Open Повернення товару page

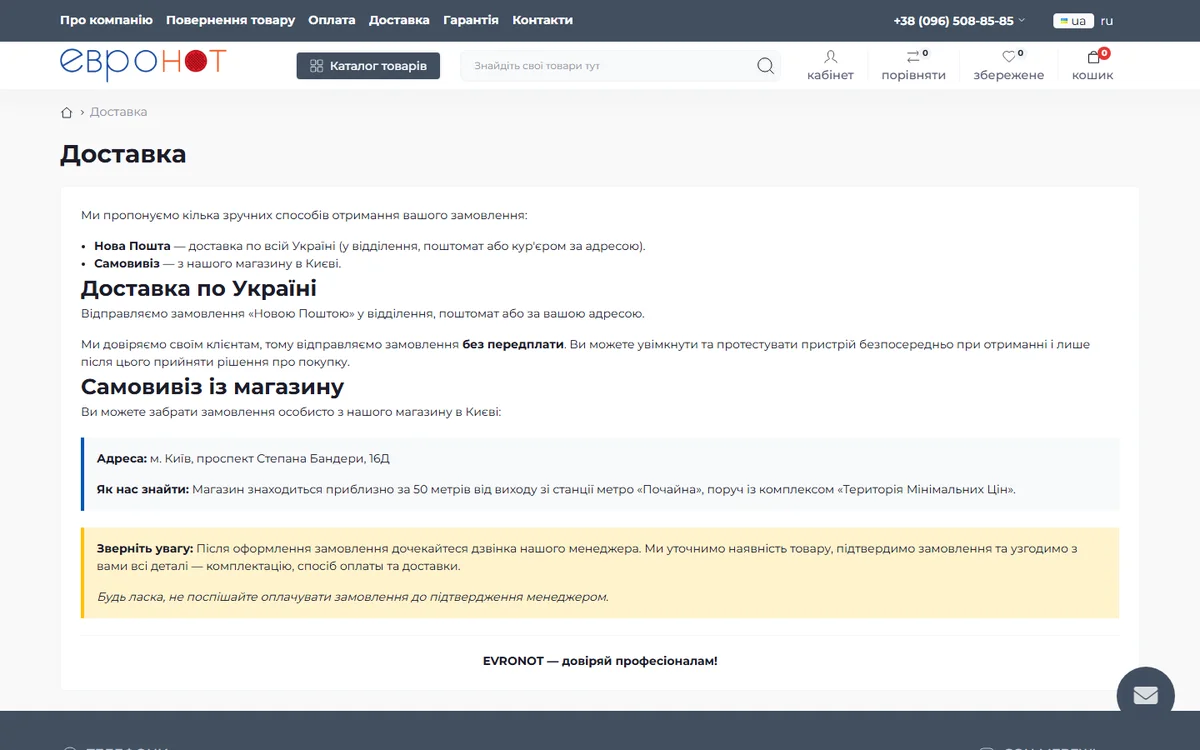tap(230, 20)
